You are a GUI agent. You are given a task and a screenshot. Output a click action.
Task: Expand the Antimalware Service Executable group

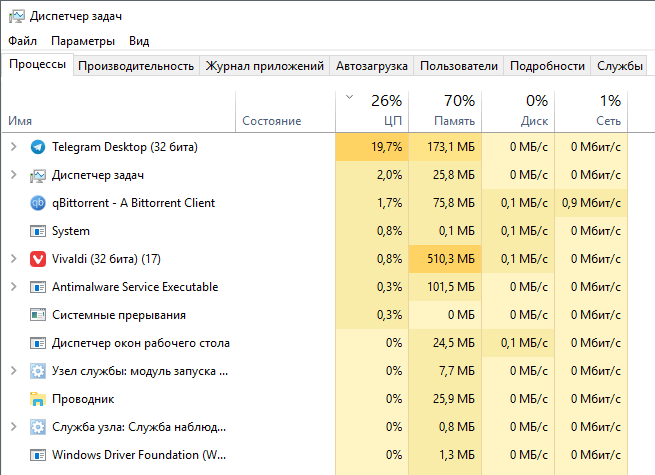pyautogui.click(x=13, y=287)
